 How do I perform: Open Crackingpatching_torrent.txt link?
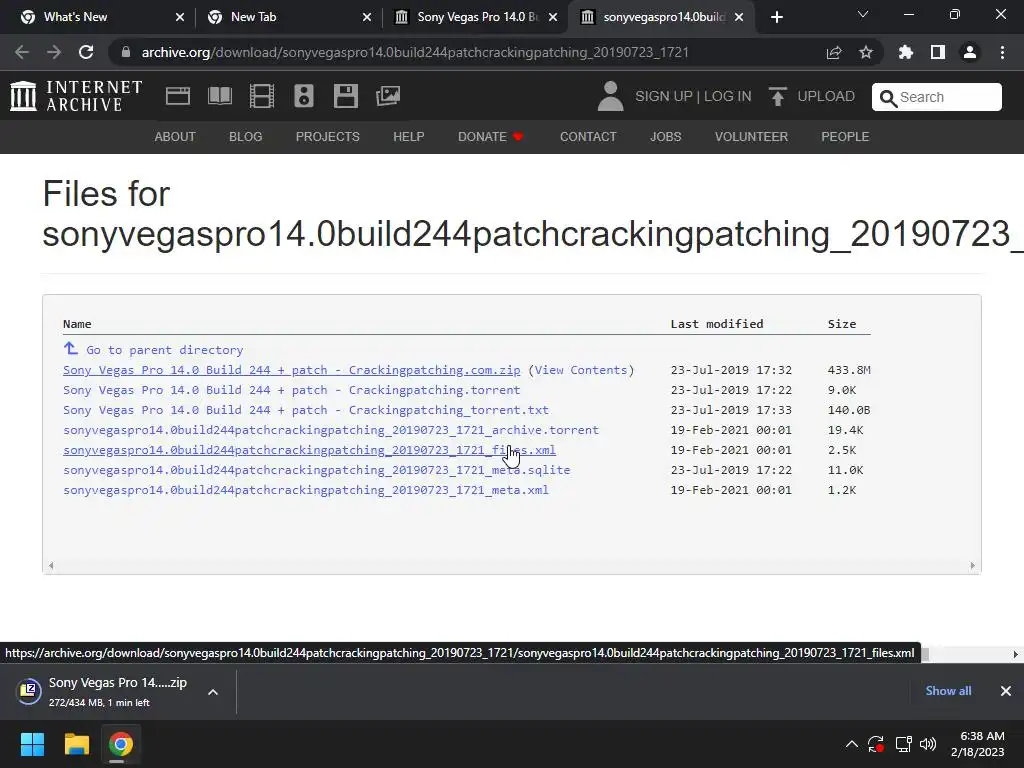pos(306,410)
